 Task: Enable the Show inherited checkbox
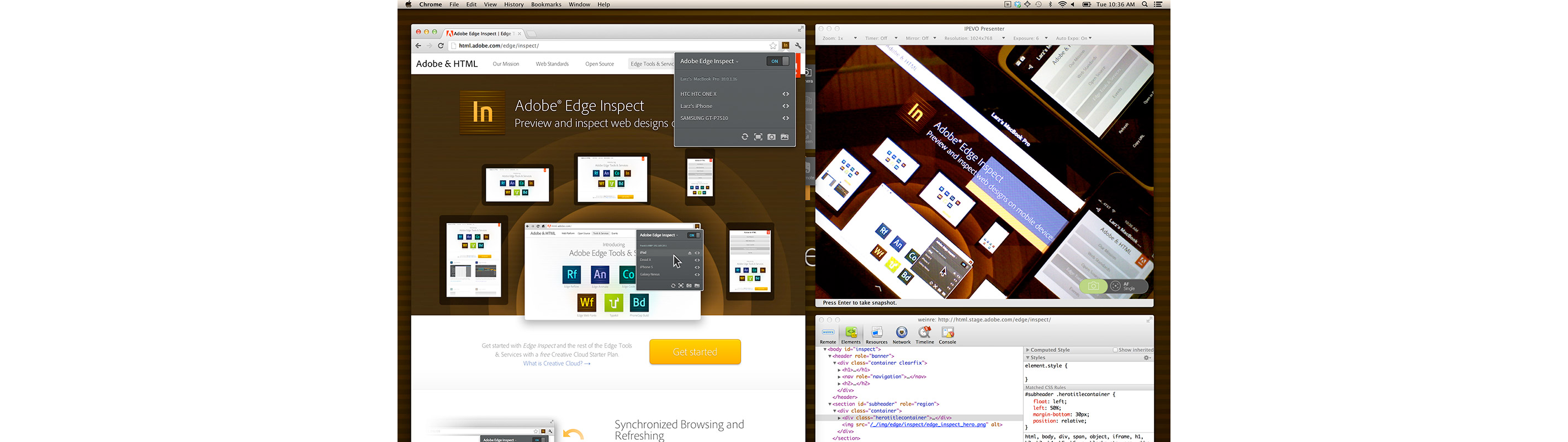point(1115,350)
